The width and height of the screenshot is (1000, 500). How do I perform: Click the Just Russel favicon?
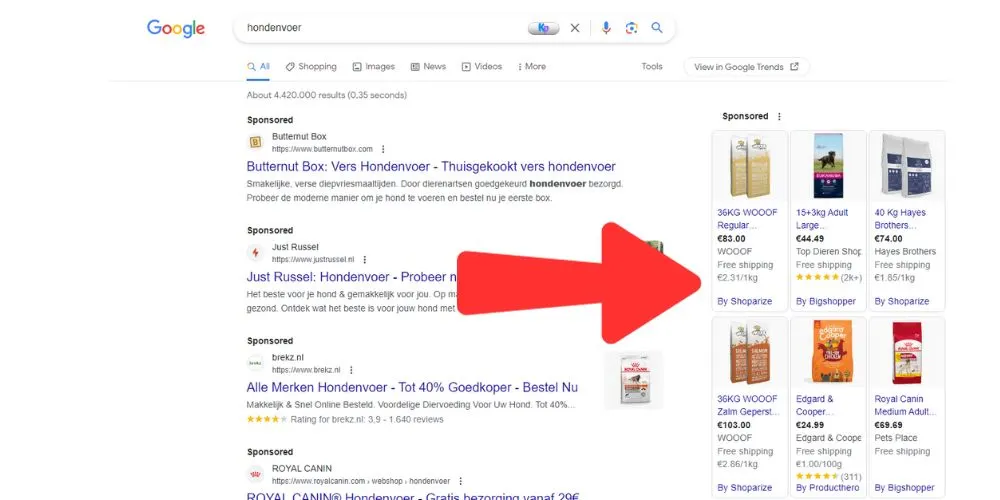pyautogui.click(x=255, y=253)
